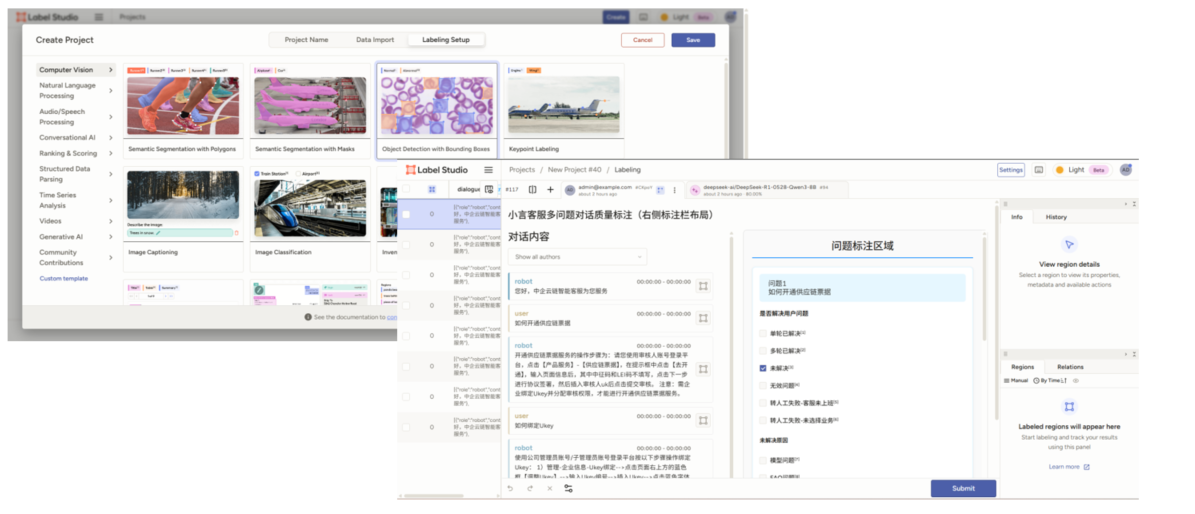
Task: Open Manual grouping dropdown in Regions panel
Action: [x=1016, y=380]
